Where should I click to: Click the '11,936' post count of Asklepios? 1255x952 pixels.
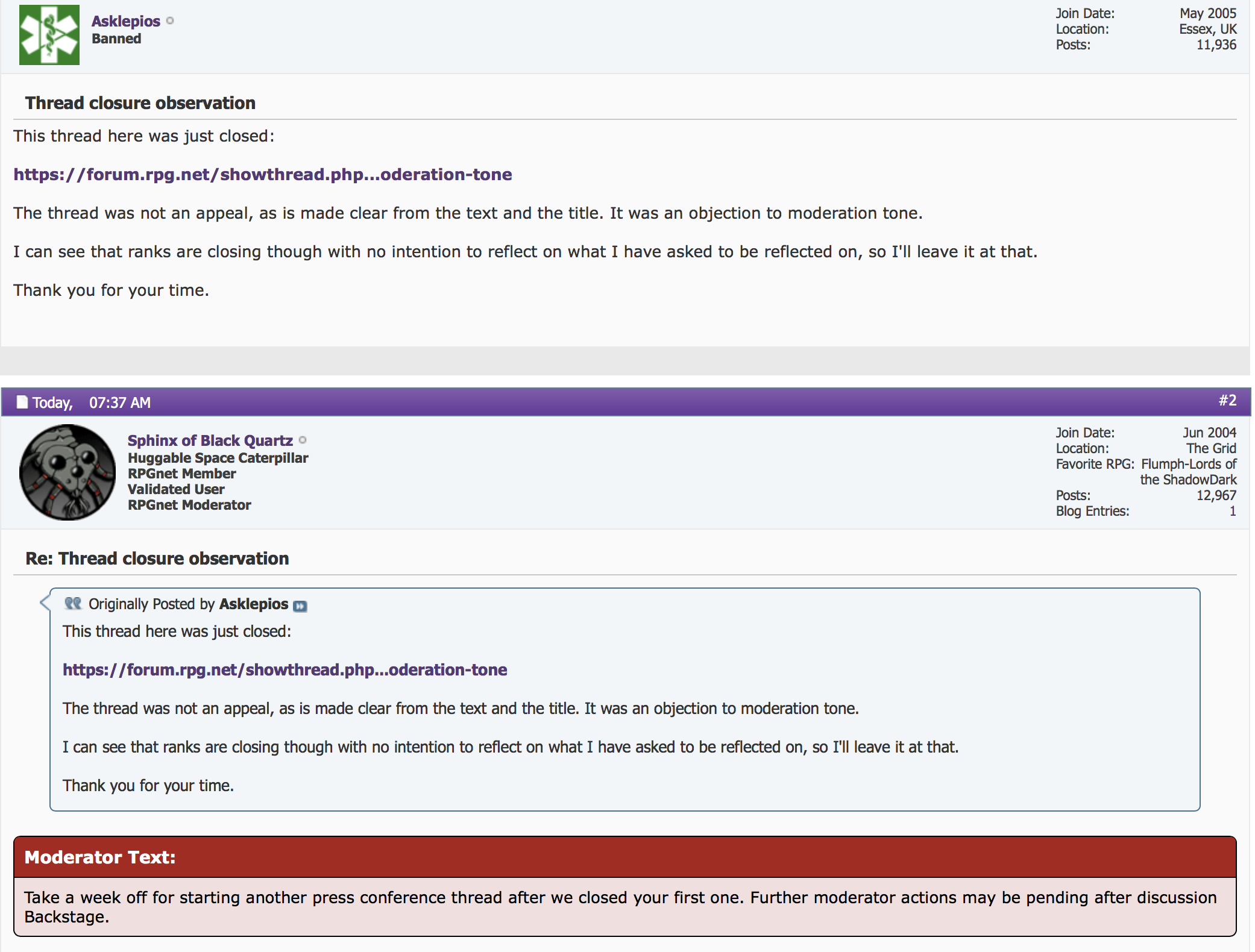click(1216, 45)
